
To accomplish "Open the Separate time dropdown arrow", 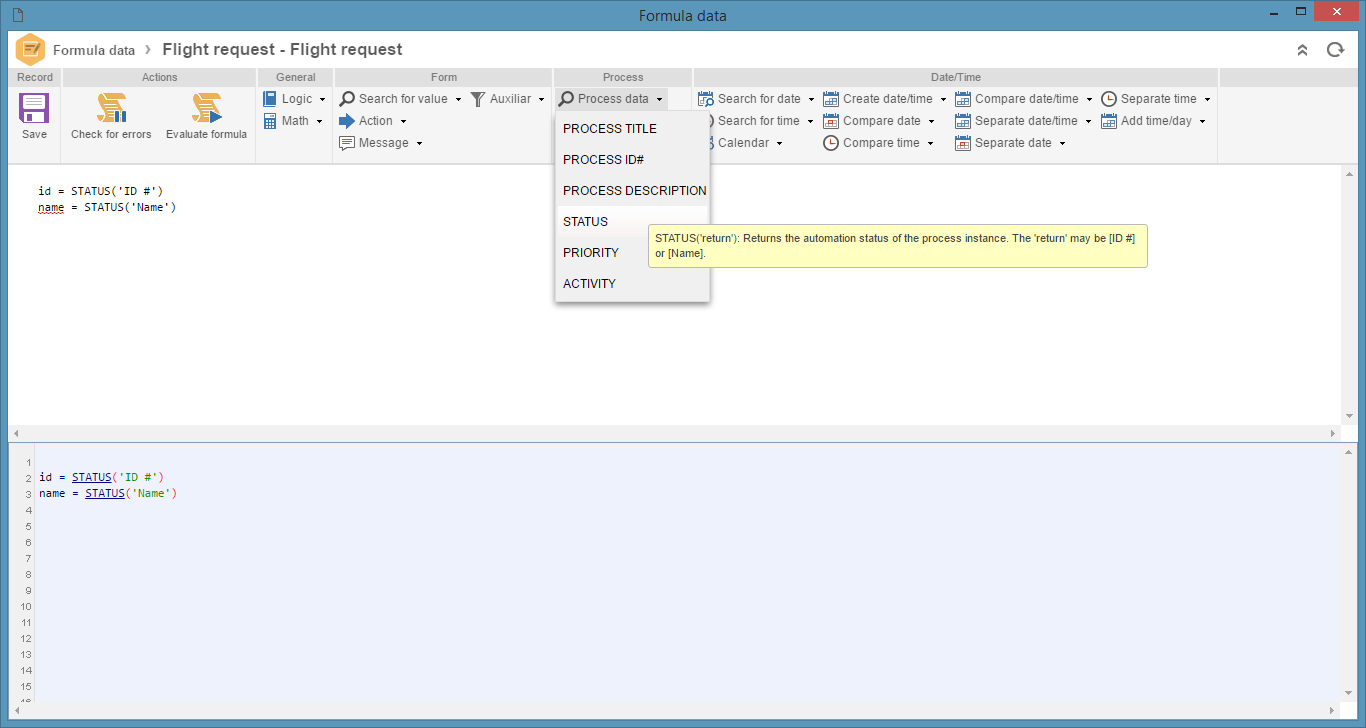I will 1207,100.
